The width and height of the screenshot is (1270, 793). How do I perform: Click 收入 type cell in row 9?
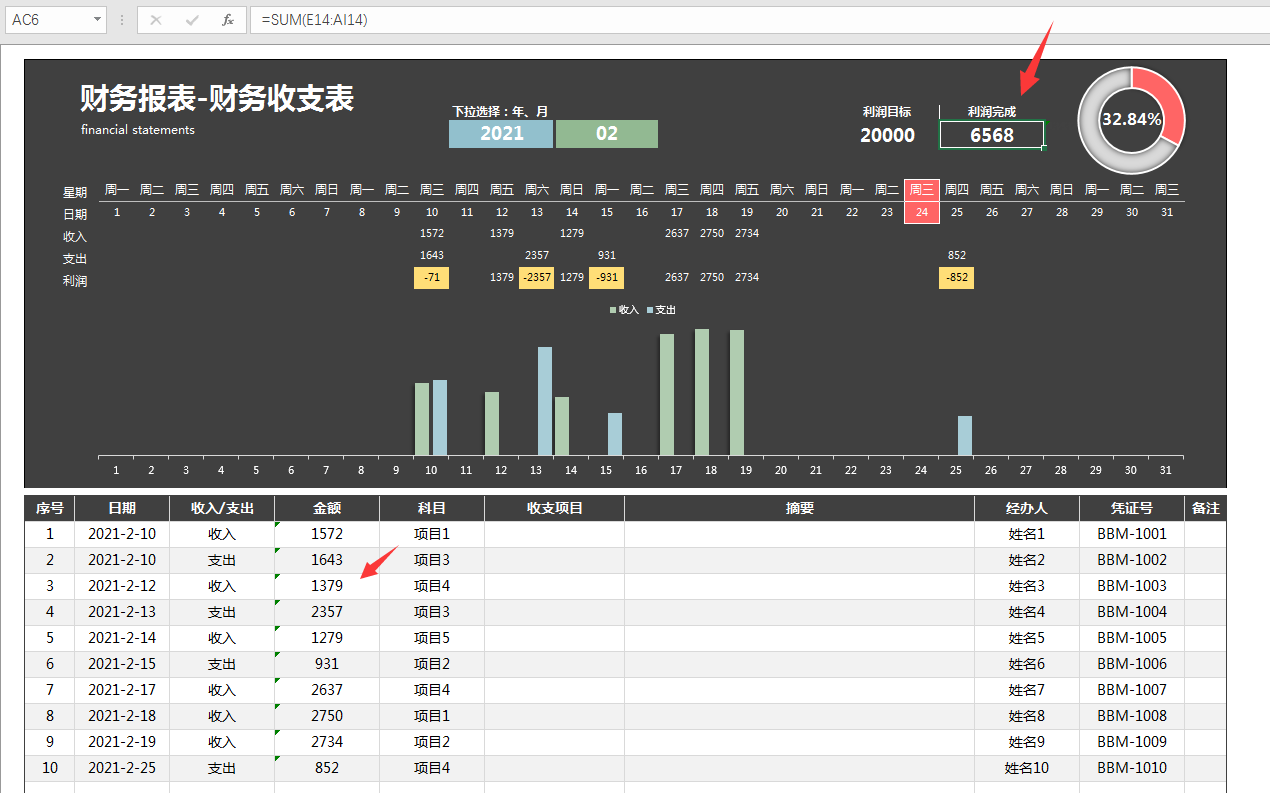(x=222, y=742)
